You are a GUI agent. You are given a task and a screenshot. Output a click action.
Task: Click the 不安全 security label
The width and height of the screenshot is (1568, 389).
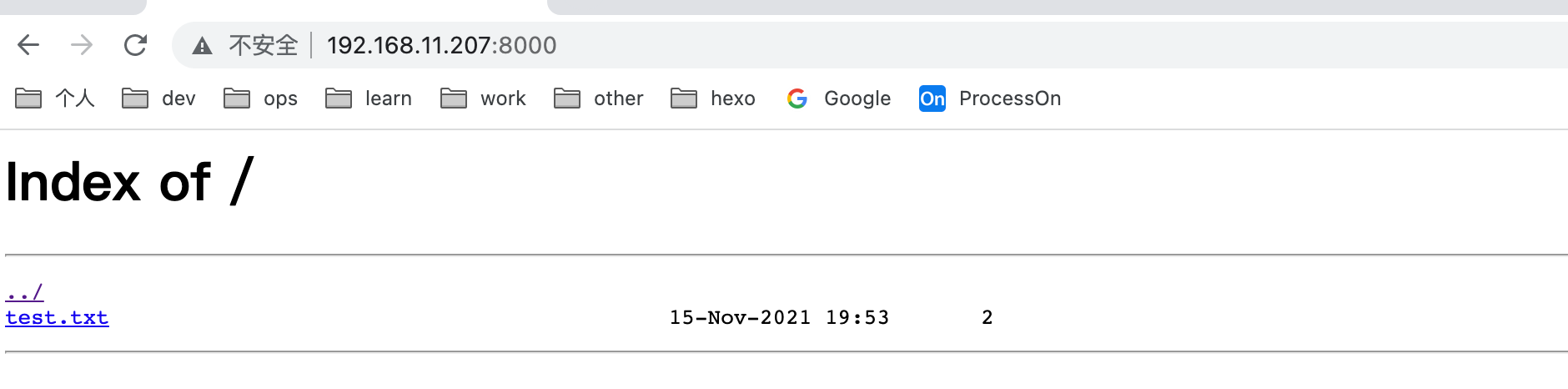[x=264, y=45]
